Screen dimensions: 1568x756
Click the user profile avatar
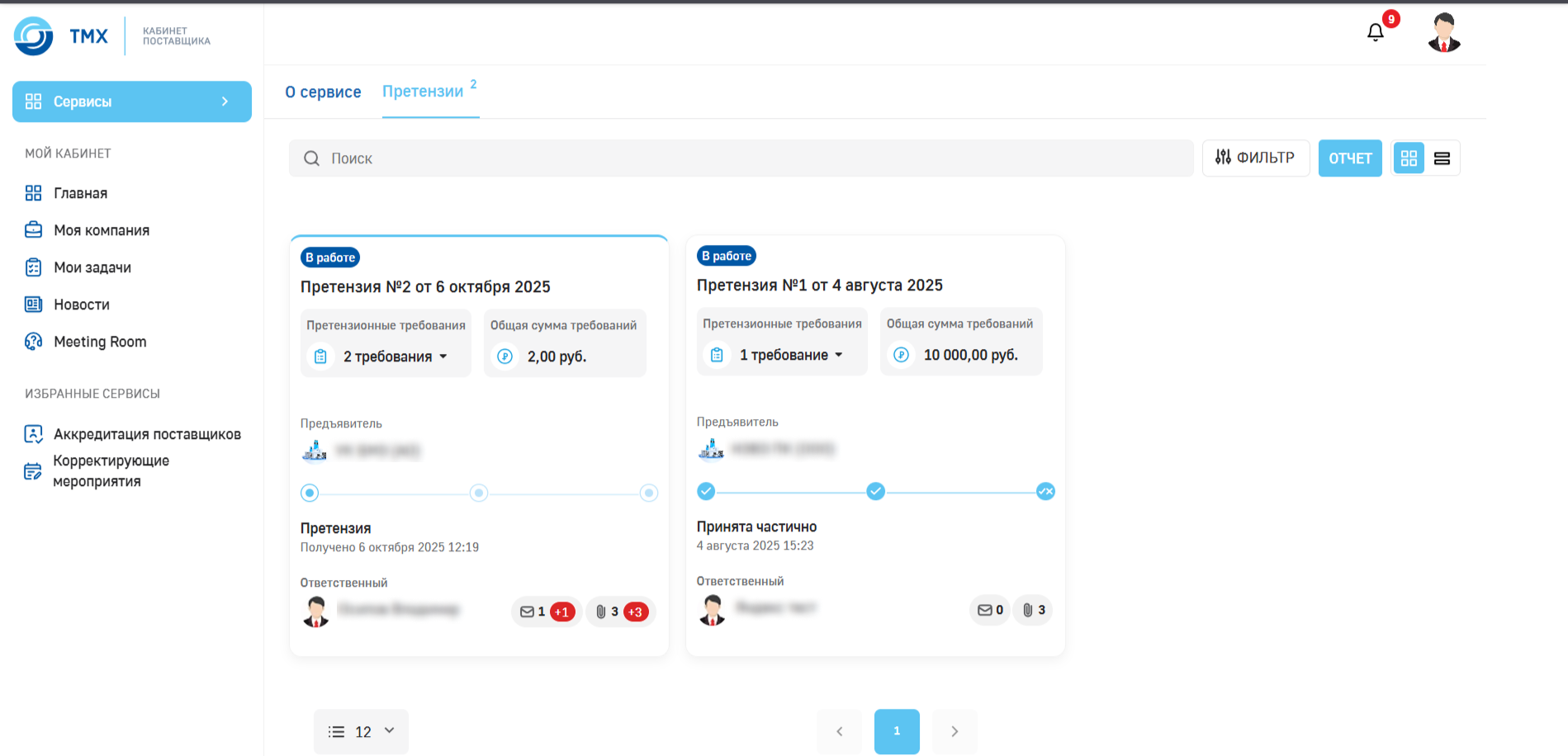coord(1443,33)
